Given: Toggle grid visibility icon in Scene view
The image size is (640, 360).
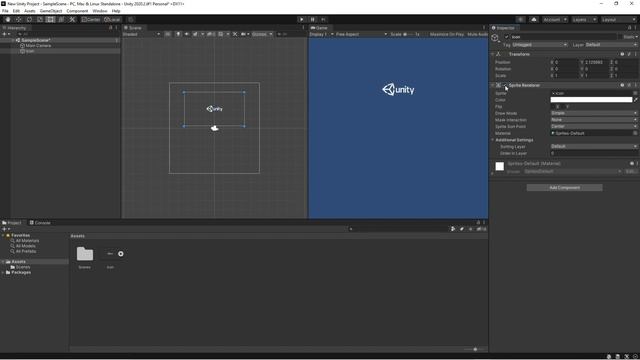Looking at the screenshot, I should (x=221, y=34).
